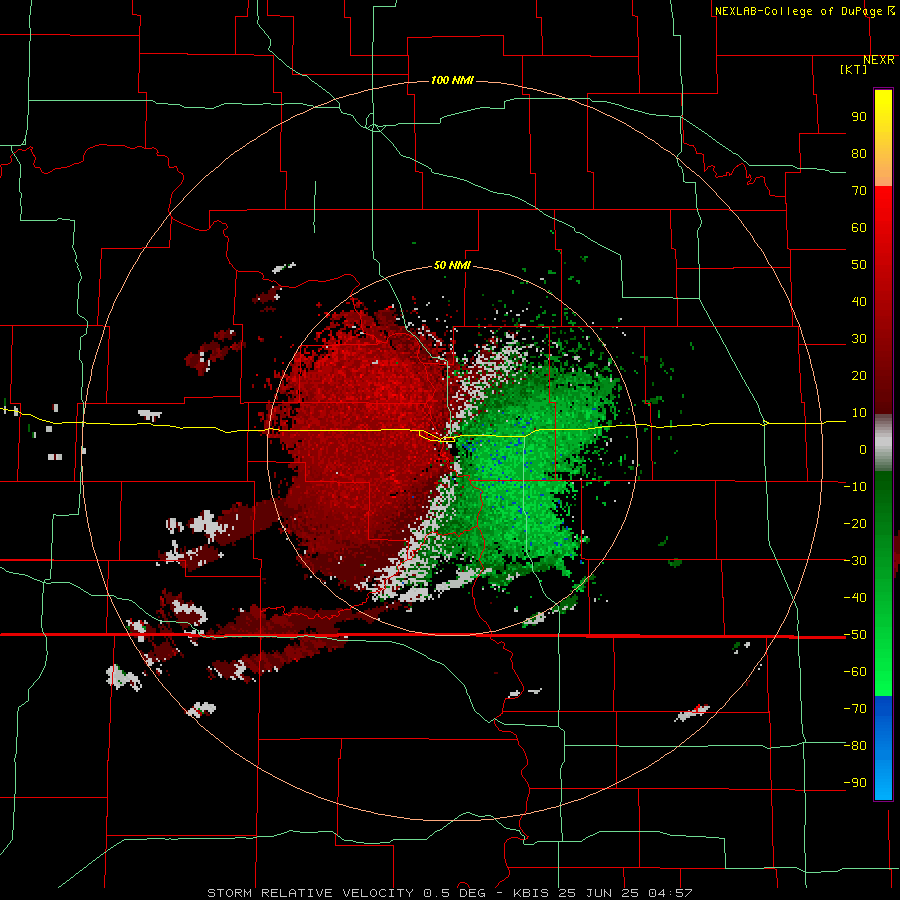
Task: Click the 100 NMI range ring label
Action: (452, 80)
